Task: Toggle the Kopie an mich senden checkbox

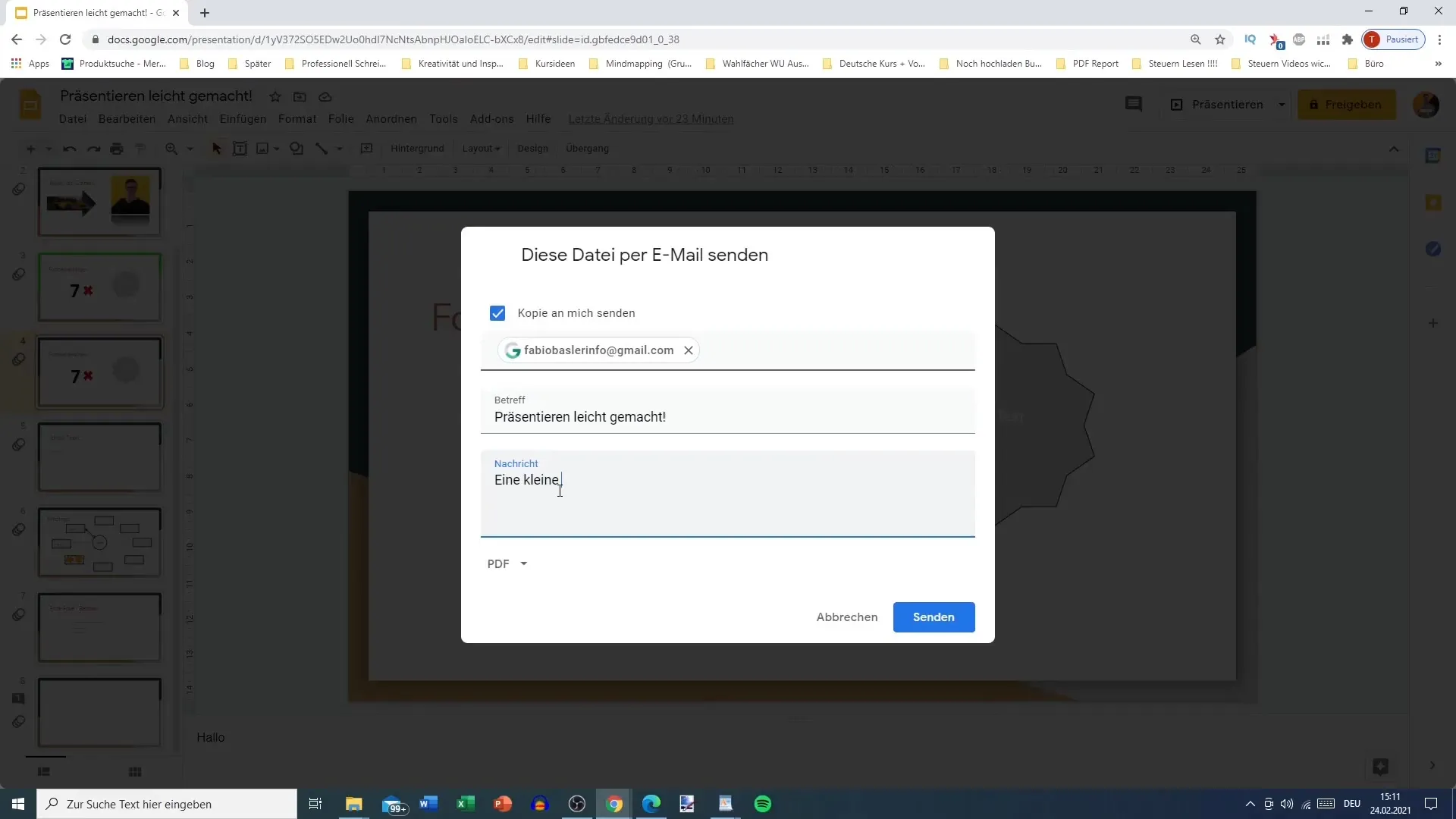Action: click(x=497, y=313)
